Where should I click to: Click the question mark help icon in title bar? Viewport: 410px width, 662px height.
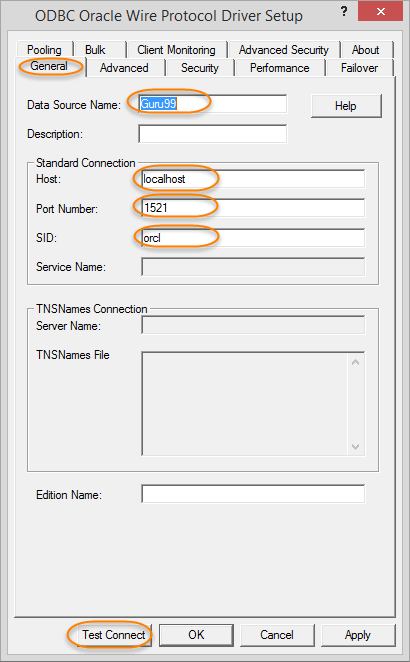[x=344, y=11]
